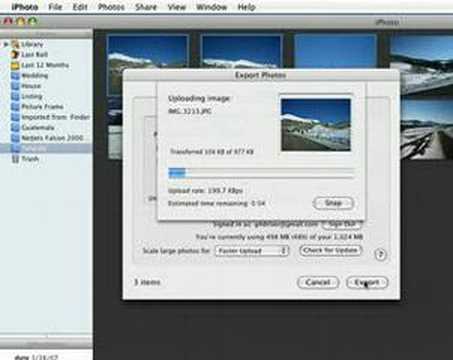Open the Help menu
This screenshot has height=360, width=453.
coord(246,7)
